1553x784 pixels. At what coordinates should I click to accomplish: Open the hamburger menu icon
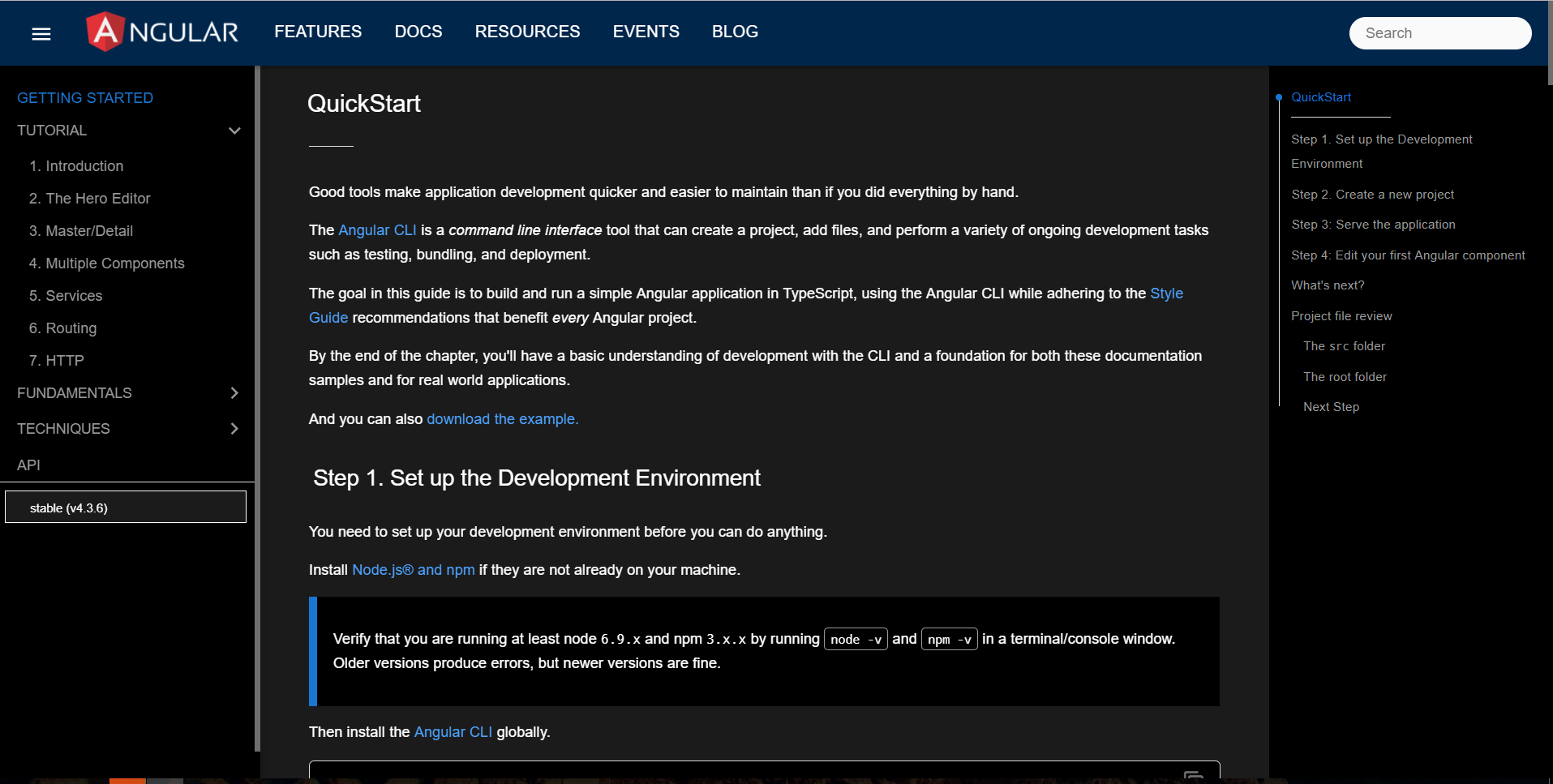(41, 34)
